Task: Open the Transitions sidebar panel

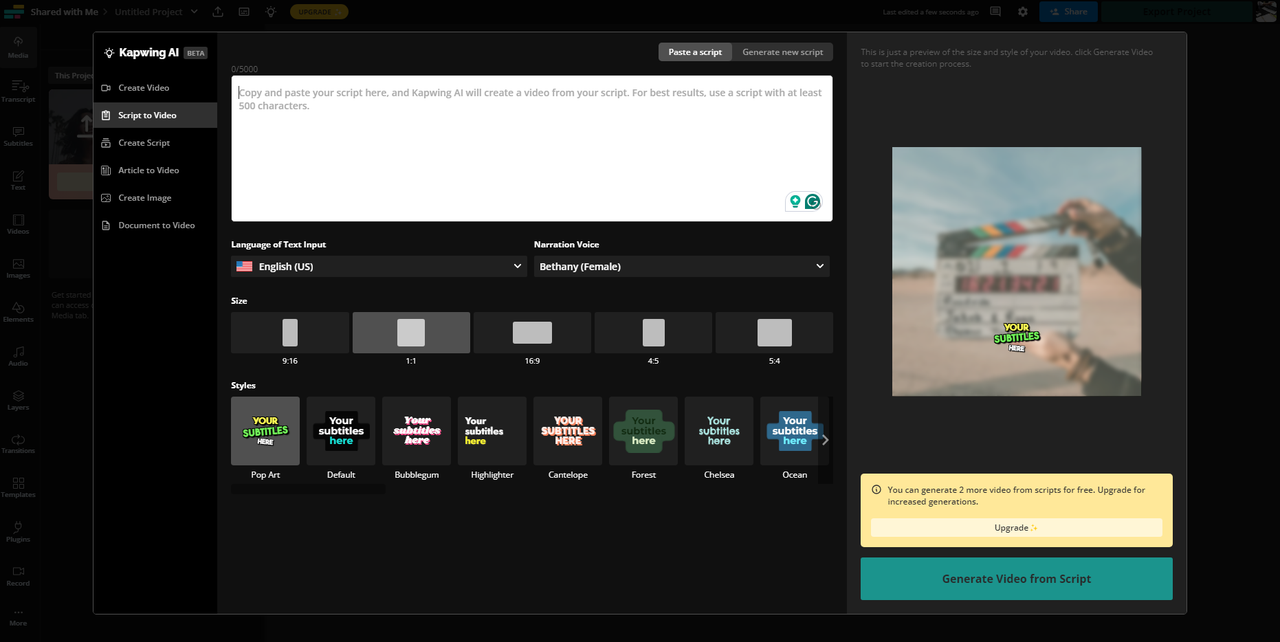Action: (x=18, y=443)
